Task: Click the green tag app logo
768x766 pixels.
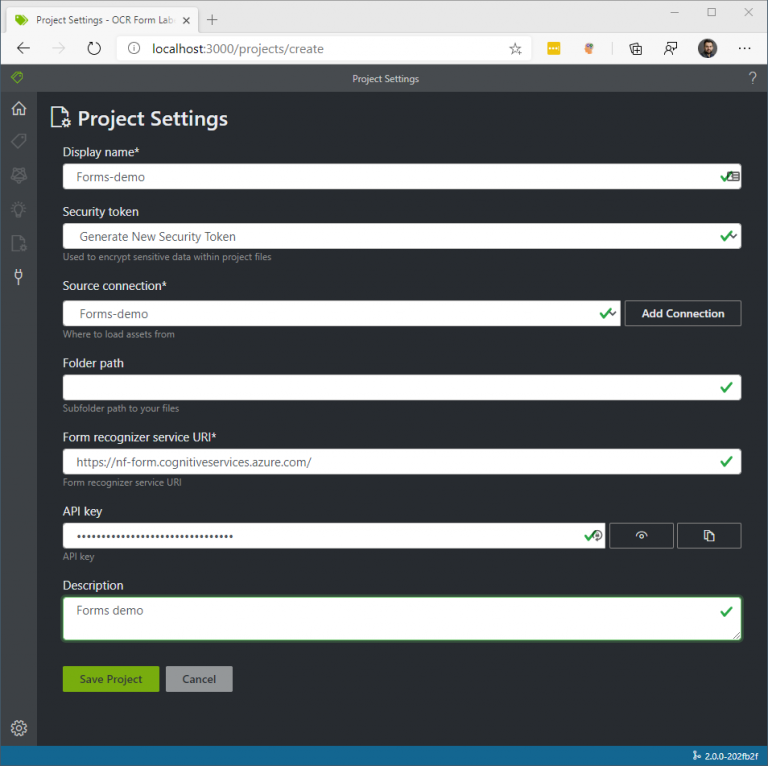Action: pyautogui.click(x=17, y=78)
